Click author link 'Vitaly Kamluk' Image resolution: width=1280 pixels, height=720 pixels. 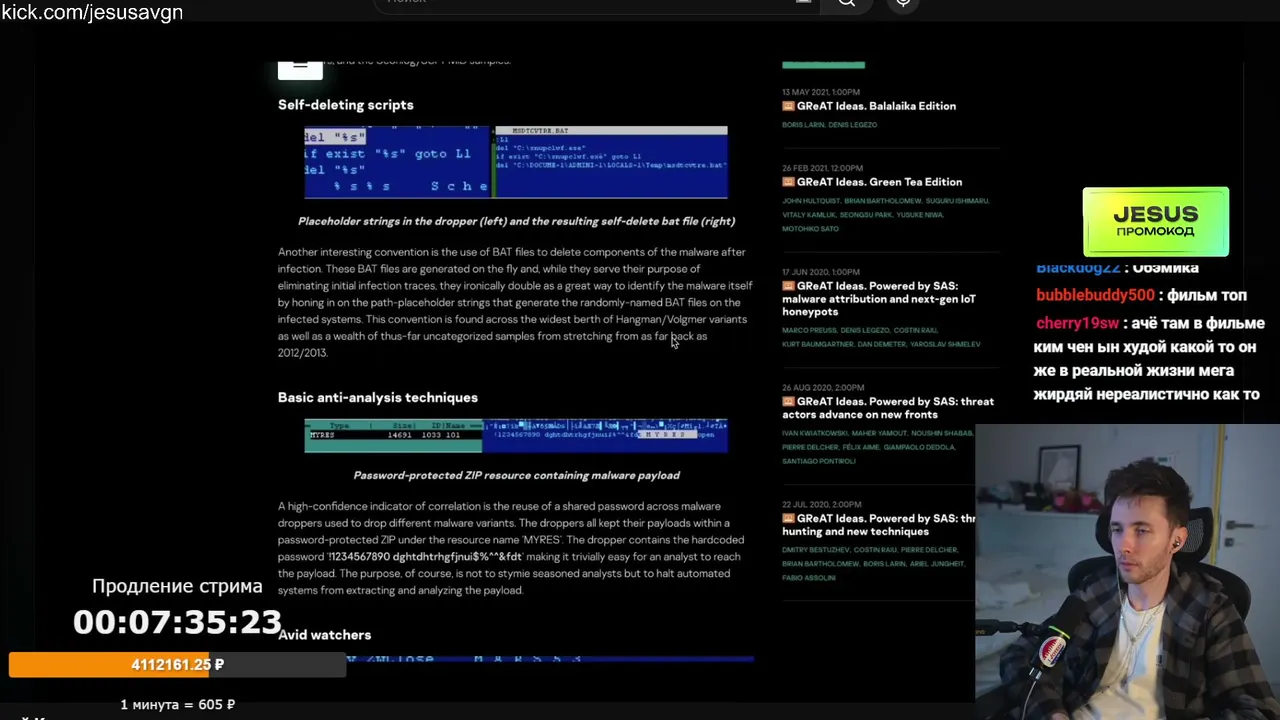pos(807,215)
